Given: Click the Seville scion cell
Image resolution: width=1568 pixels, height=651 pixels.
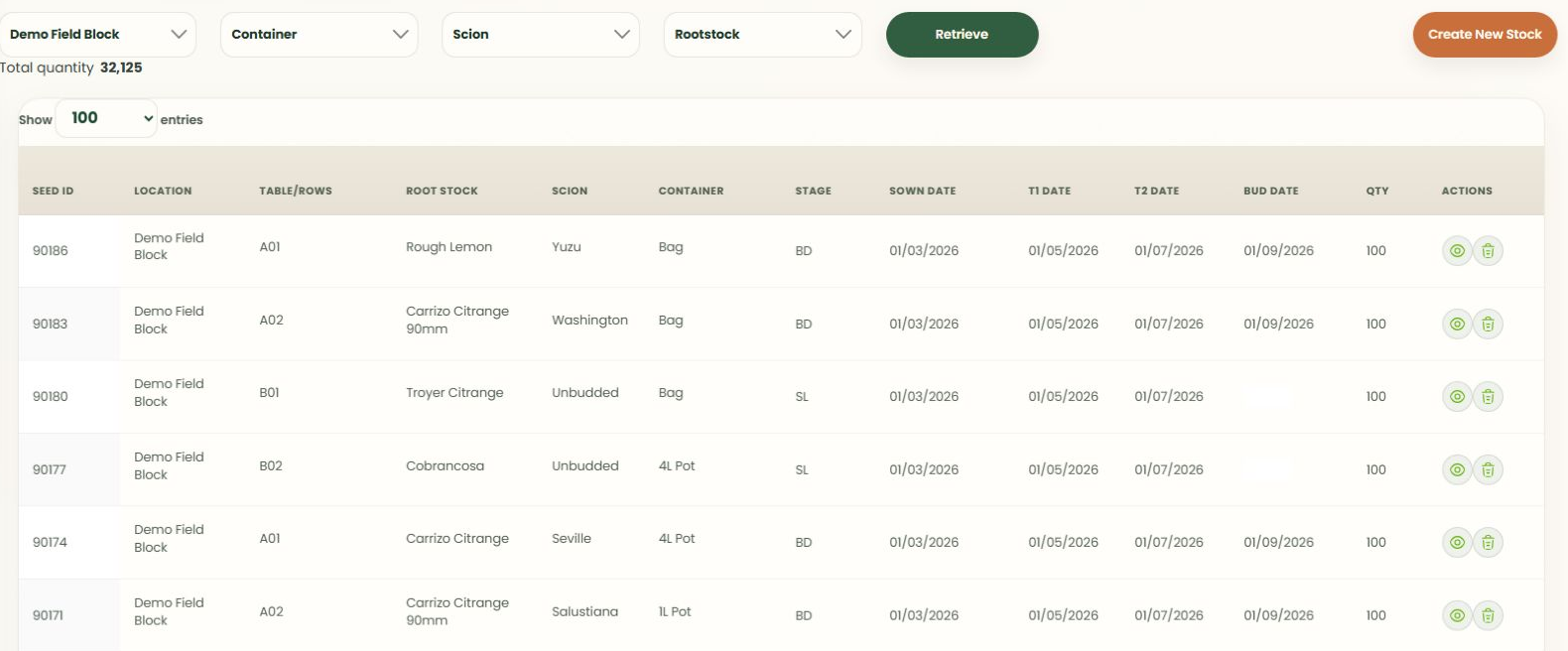Looking at the screenshot, I should [571, 539].
